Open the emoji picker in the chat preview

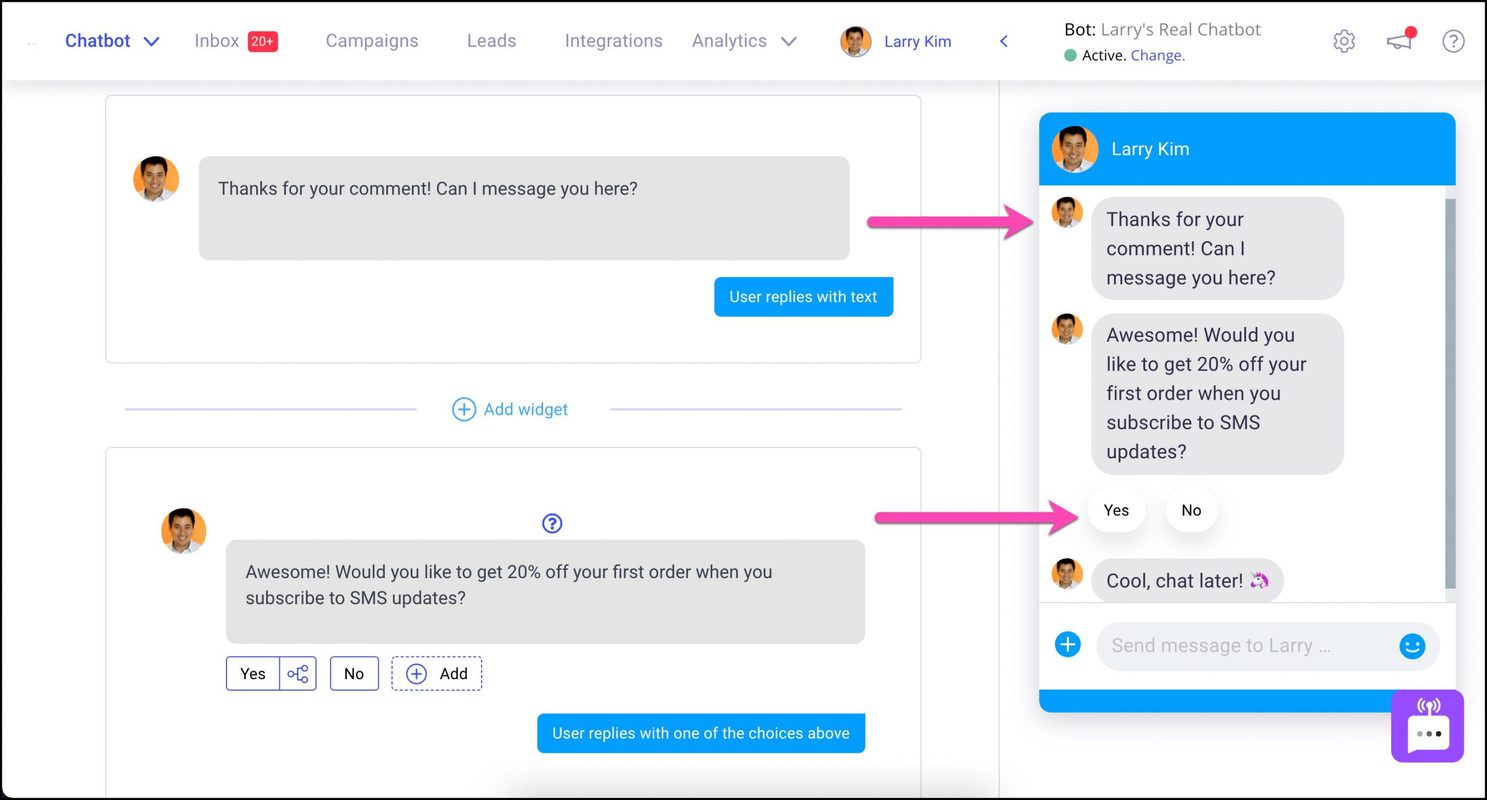tap(1412, 646)
